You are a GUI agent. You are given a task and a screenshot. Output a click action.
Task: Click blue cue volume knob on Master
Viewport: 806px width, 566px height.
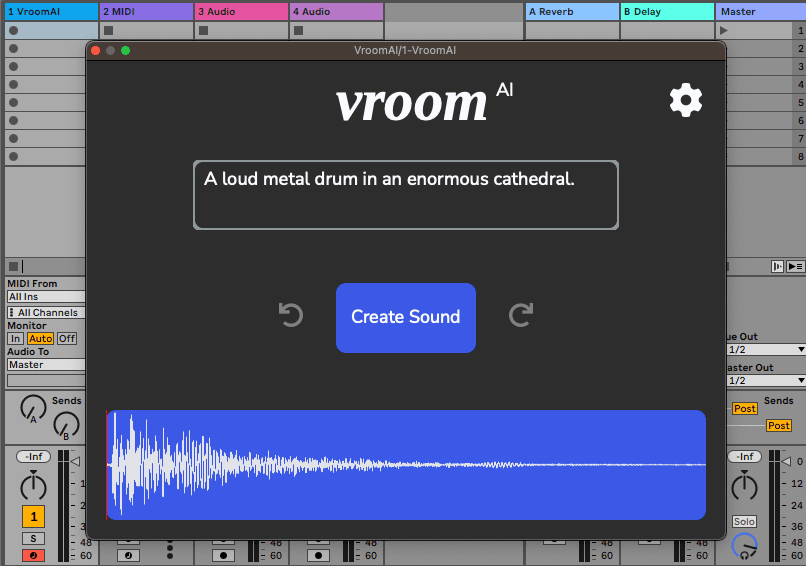[744, 546]
